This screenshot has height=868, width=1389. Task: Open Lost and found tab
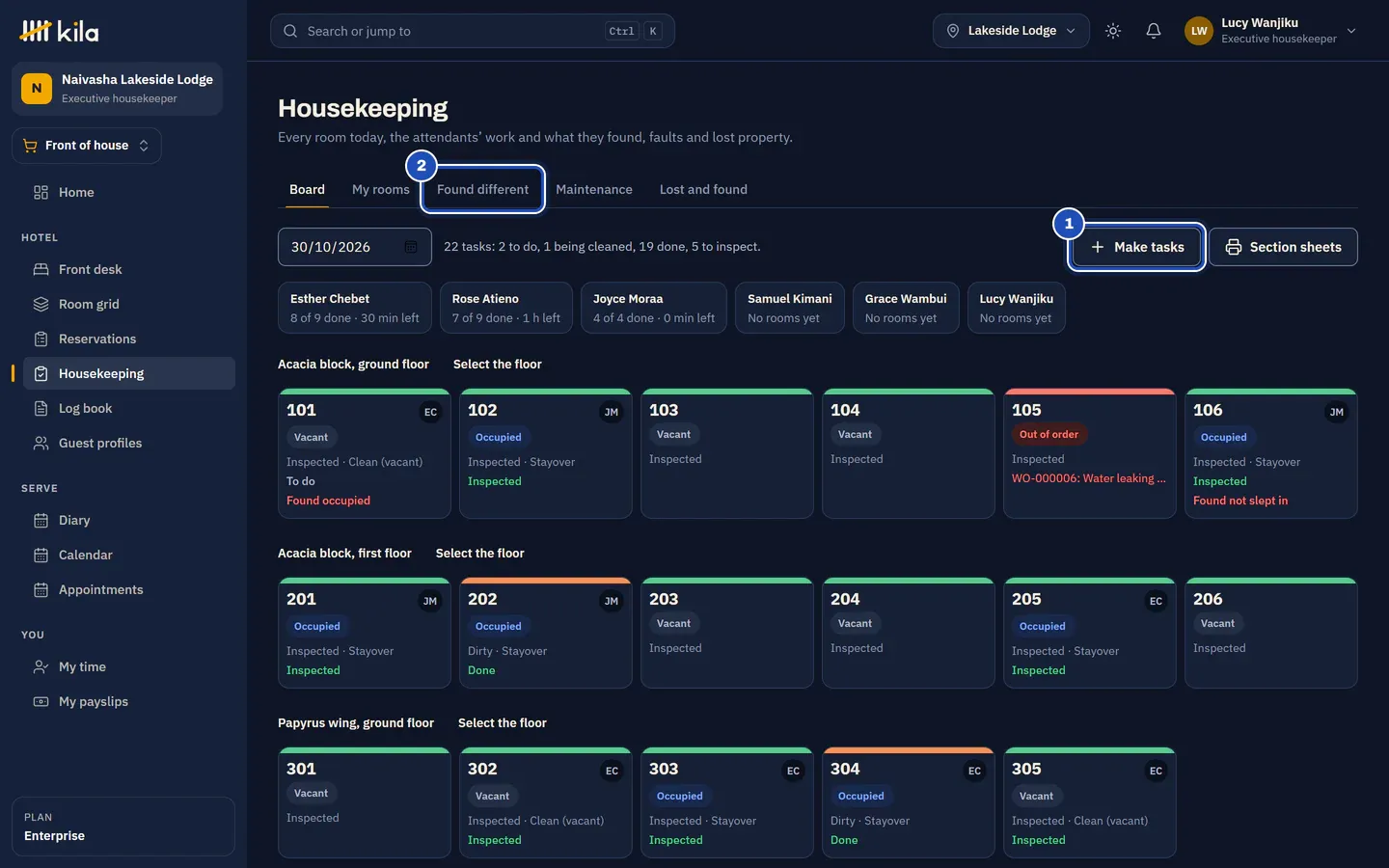click(x=703, y=189)
